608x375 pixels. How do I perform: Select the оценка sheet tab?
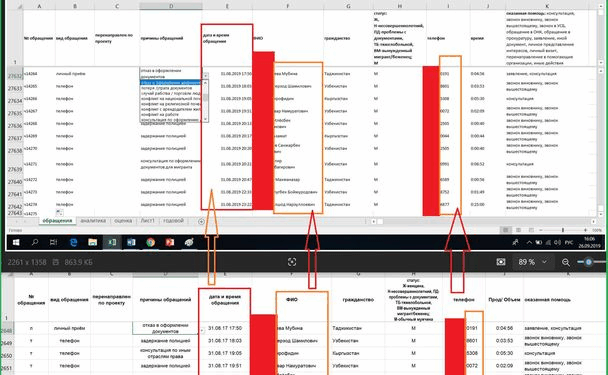coord(123,221)
